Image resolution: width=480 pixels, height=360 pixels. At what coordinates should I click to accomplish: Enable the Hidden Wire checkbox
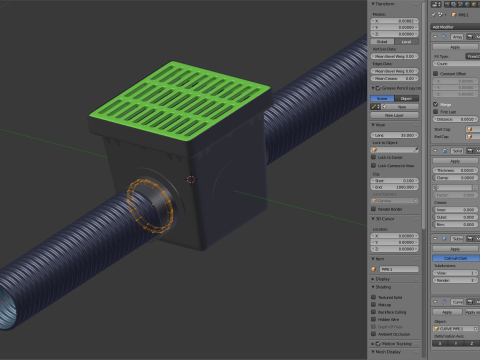pyautogui.click(x=374, y=319)
